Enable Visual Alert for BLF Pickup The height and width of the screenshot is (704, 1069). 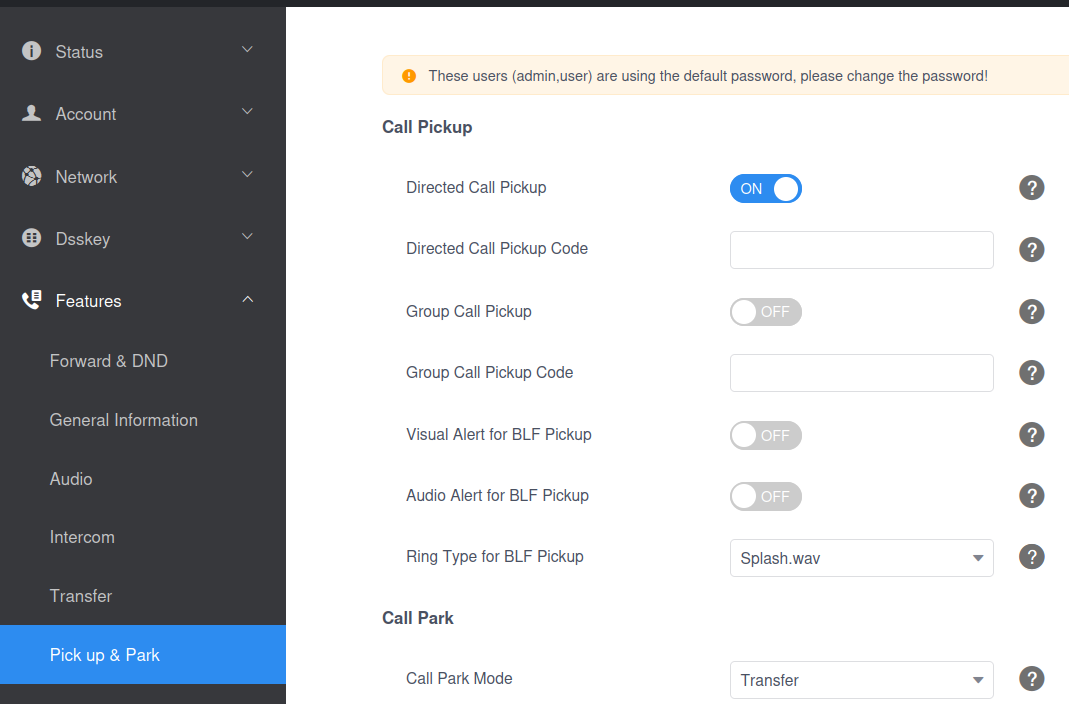point(766,435)
